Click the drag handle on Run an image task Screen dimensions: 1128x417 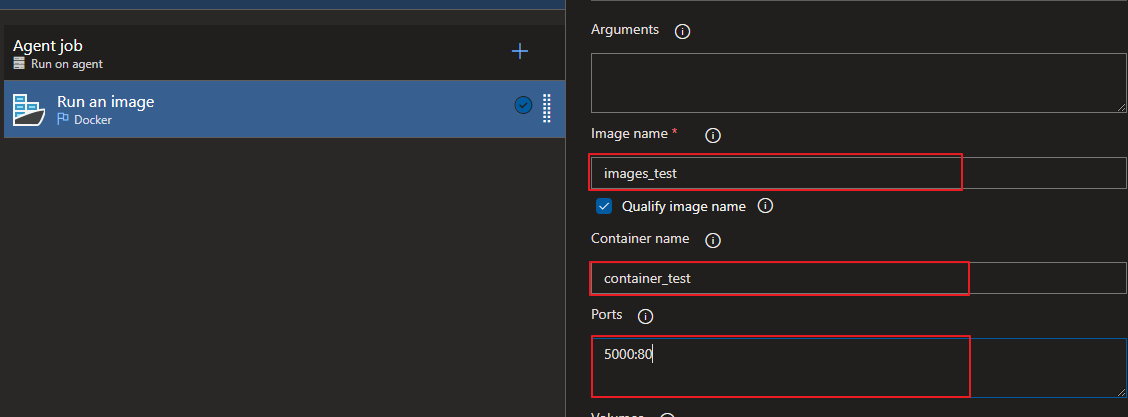click(x=547, y=108)
